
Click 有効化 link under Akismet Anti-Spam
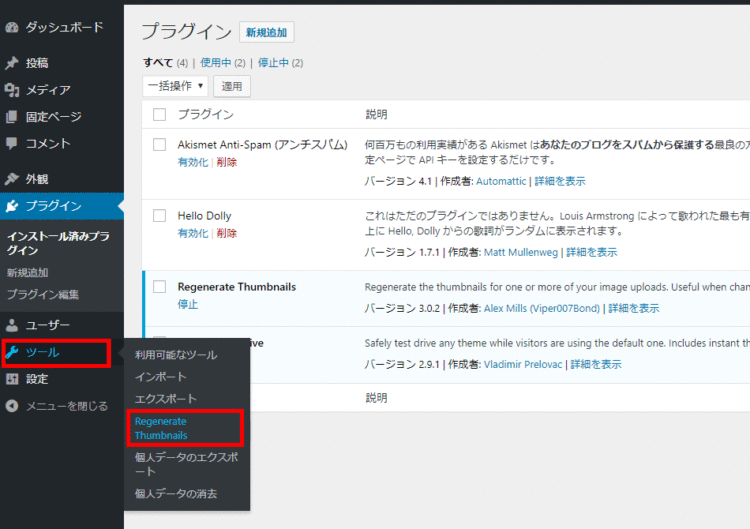193,162
